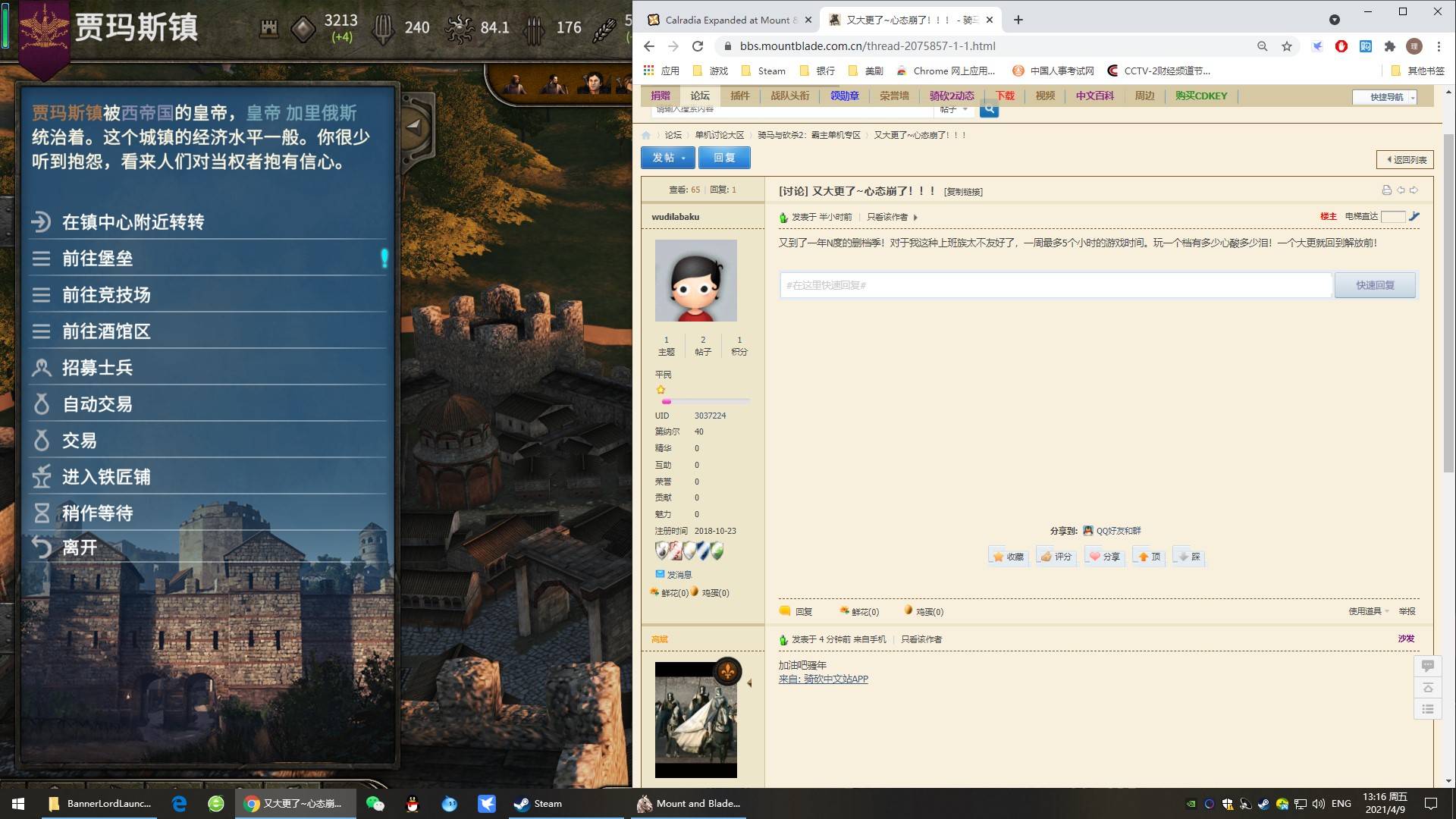Open the 中国人事考试网 bookmark
Screen dimensions: 1456x819
pyautogui.click(x=1054, y=71)
